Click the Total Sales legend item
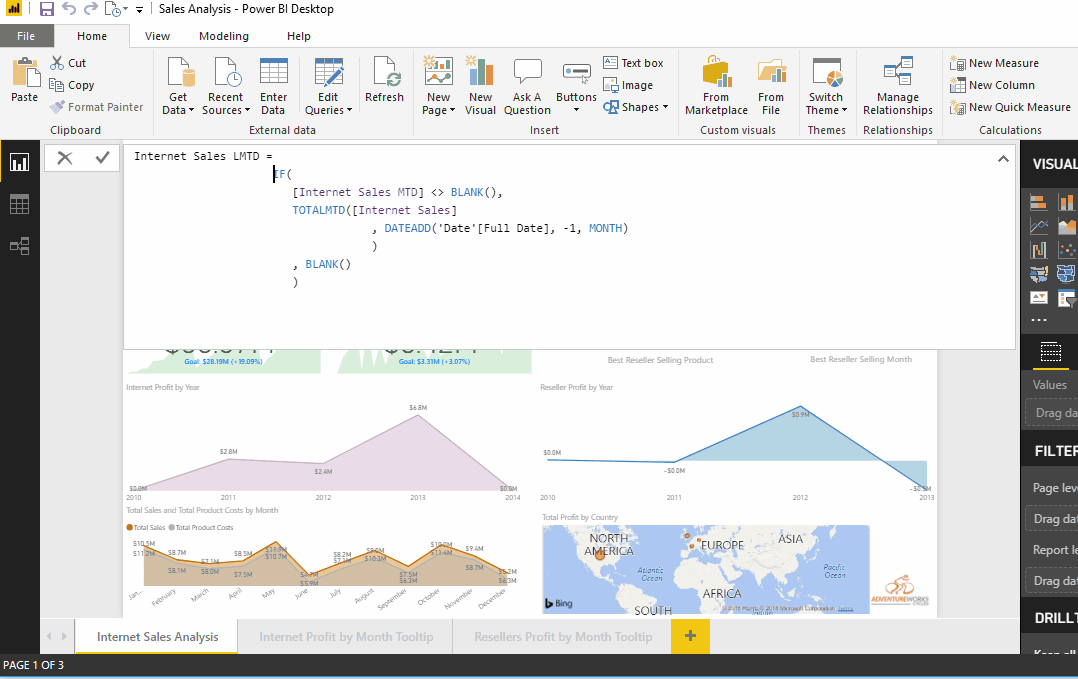1078x679 pixels. point(146,528)
